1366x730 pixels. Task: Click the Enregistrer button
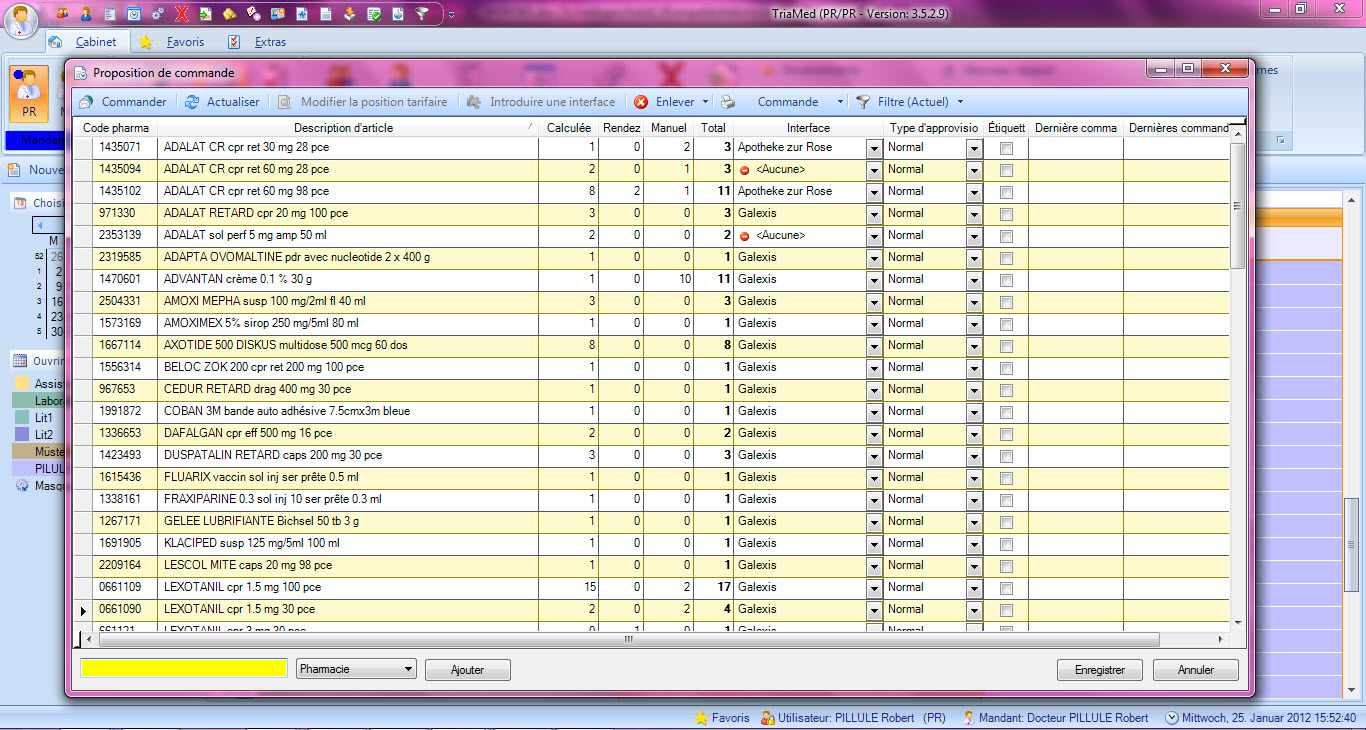pyautogui.click(x=1099, y=670)
